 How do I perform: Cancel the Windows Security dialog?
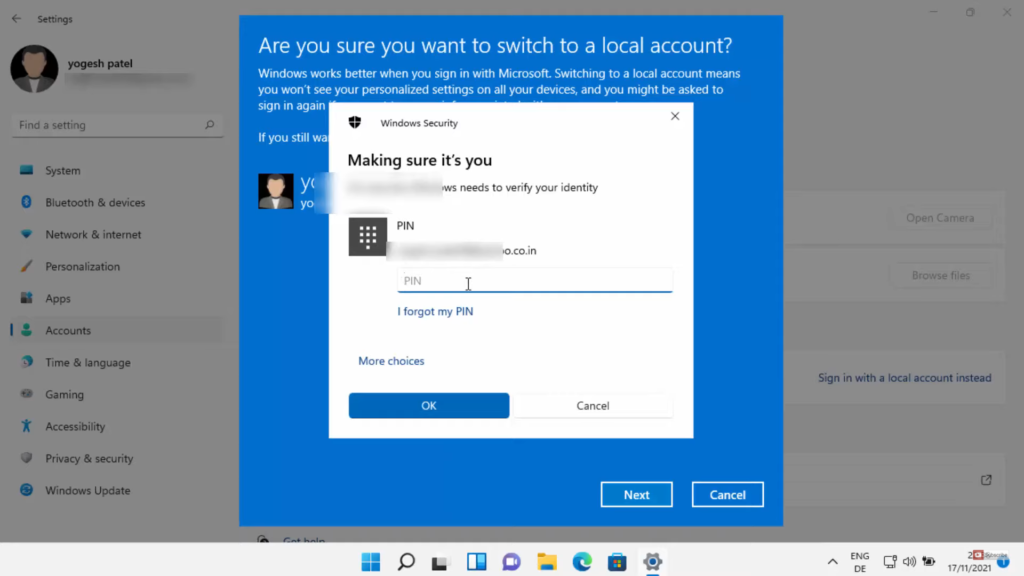click(593, 406)
